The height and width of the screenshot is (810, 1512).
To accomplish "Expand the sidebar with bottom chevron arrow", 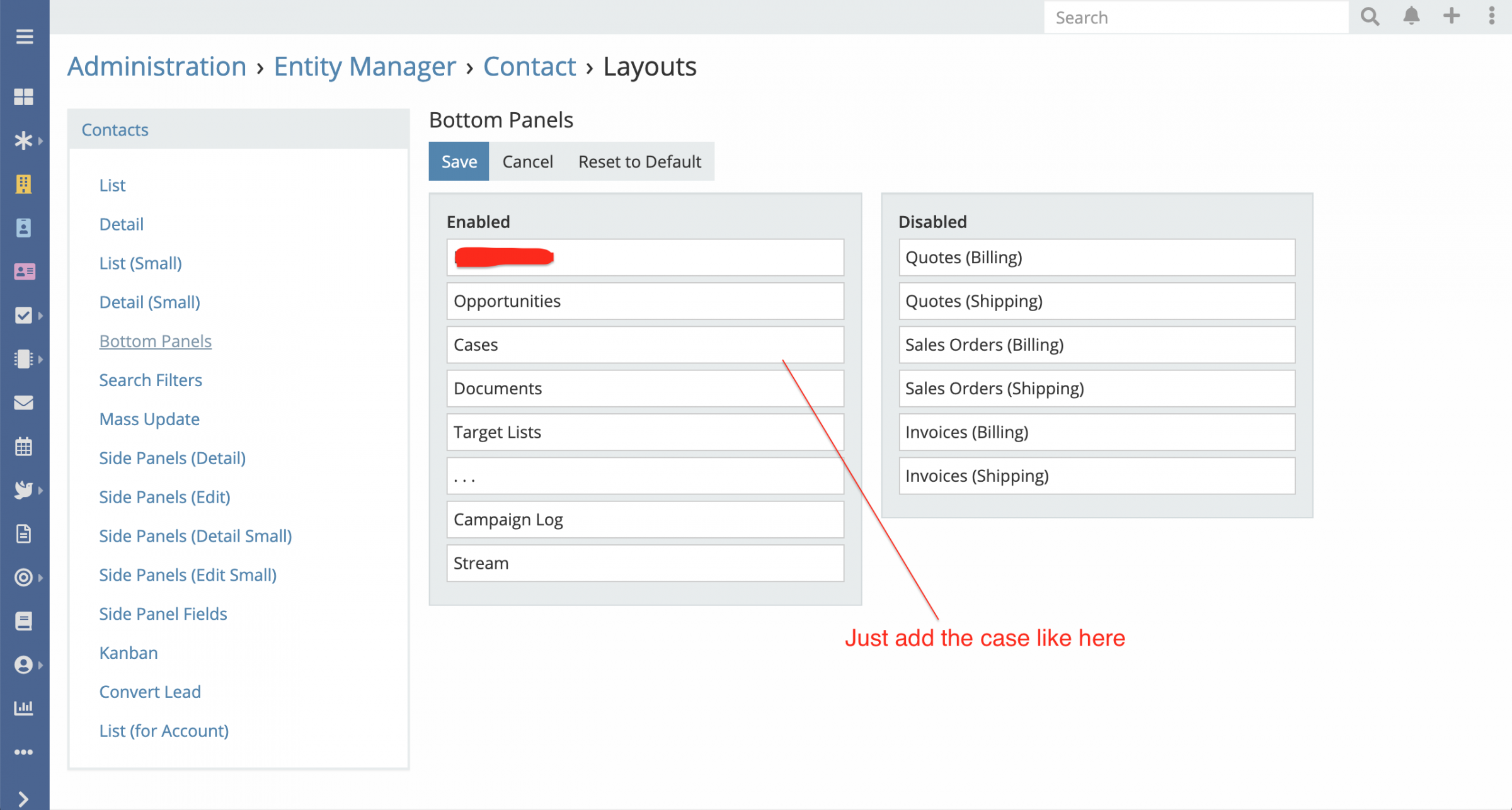I will [23, 799].
